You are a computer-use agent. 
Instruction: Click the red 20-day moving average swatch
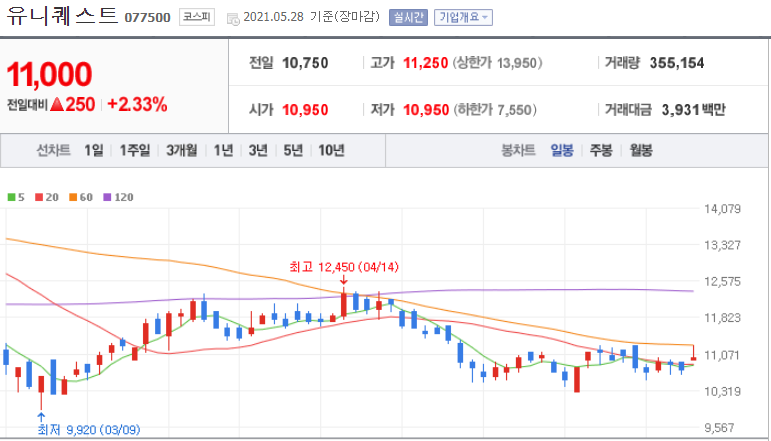39,197
